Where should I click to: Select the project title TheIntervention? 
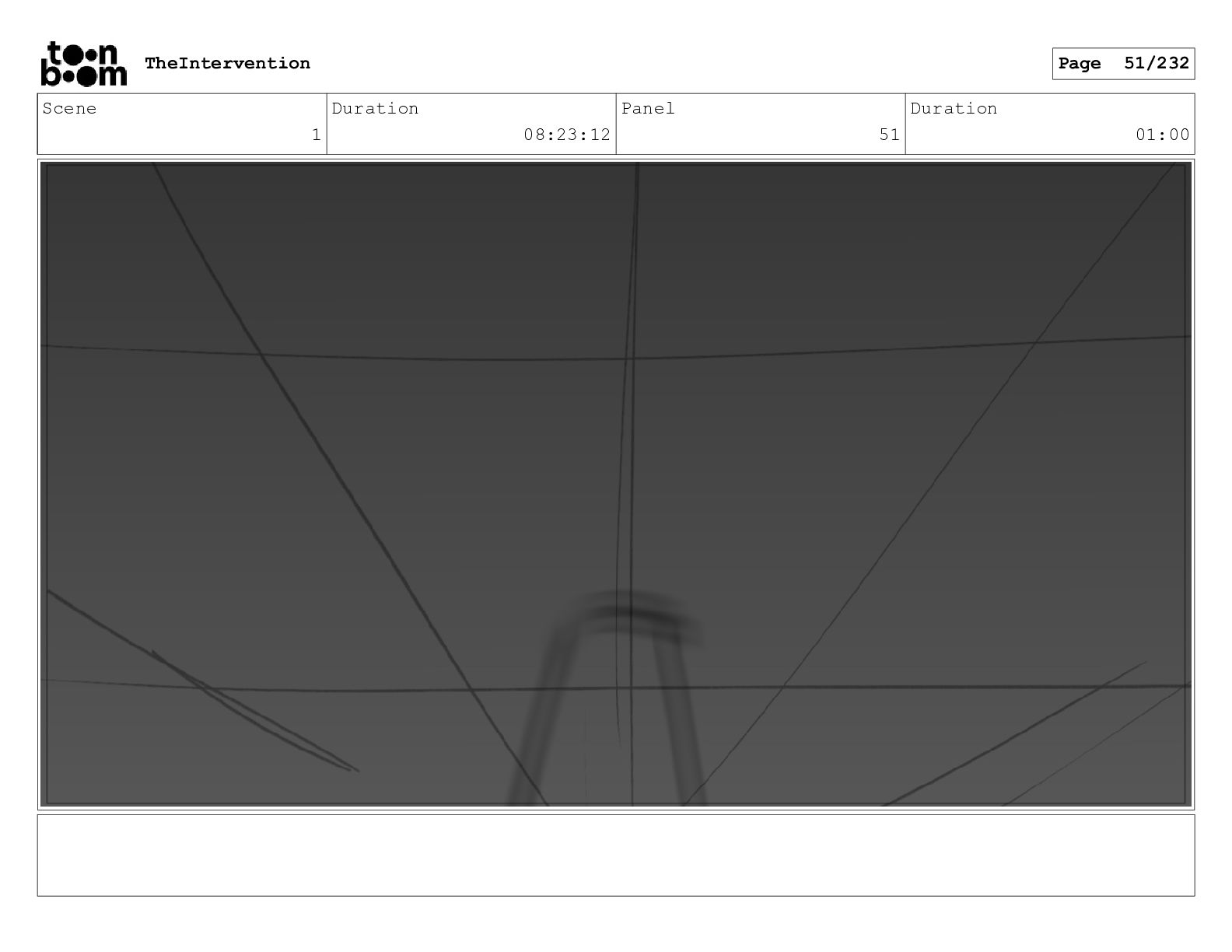click(x=227, y=64)
